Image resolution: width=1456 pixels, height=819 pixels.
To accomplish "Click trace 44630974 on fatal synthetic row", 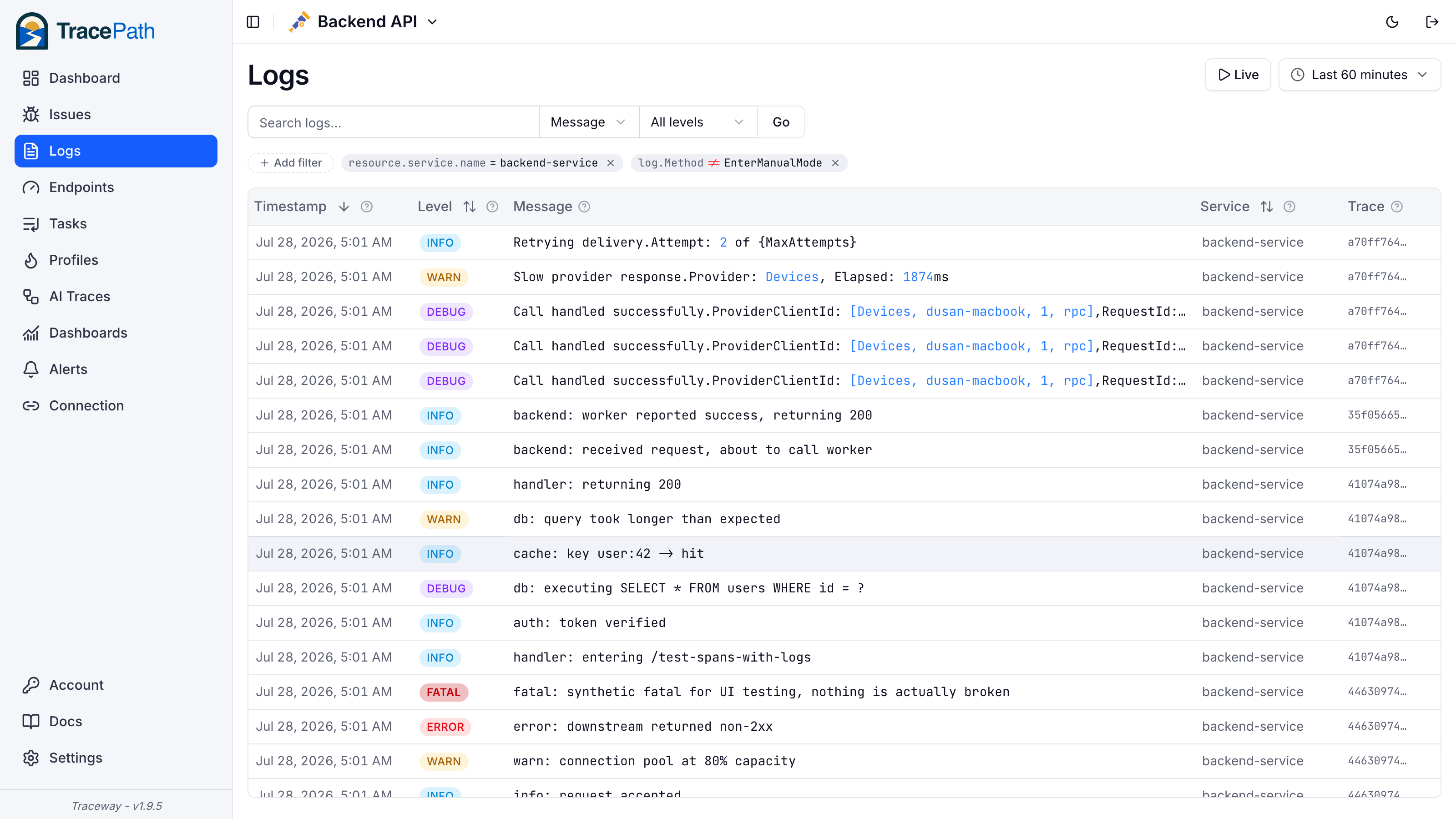I will pyautogui.click(x=1377, y=693).
